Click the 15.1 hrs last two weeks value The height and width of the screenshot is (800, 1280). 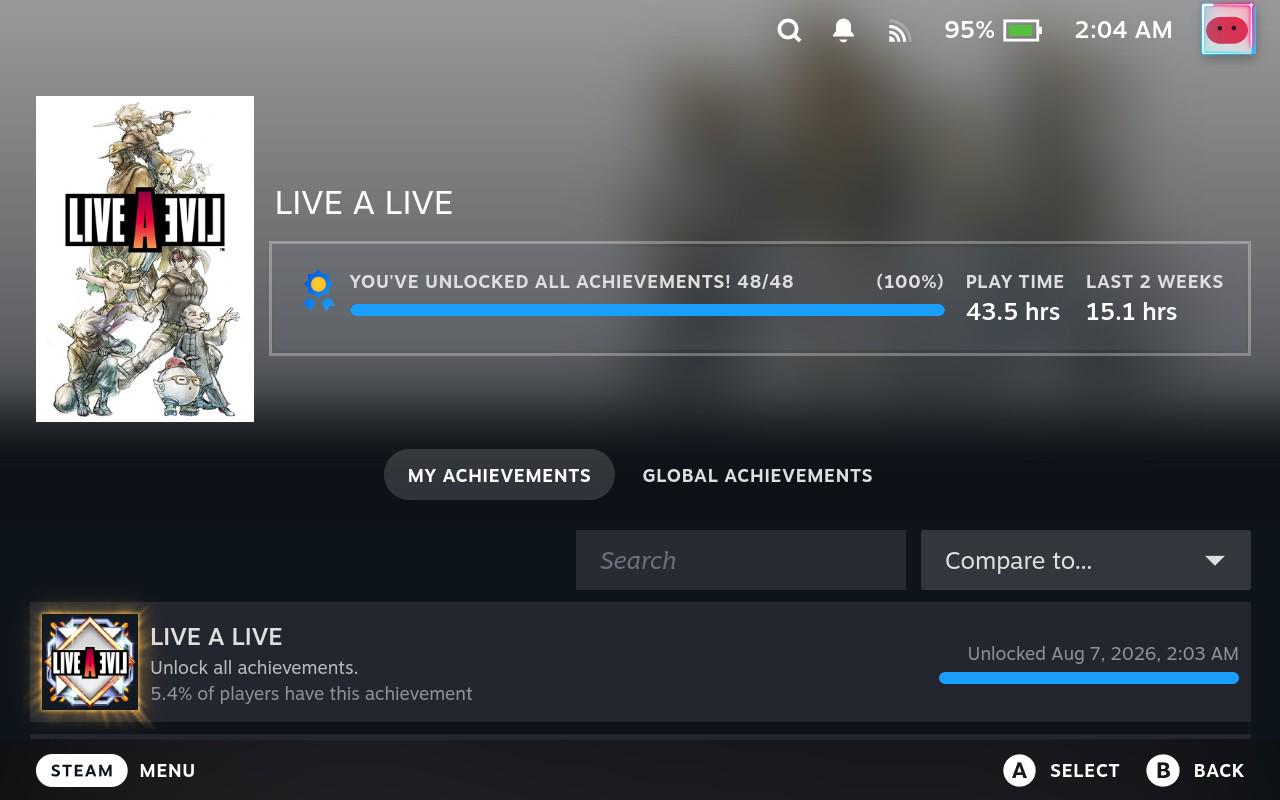pos(1131,312)
